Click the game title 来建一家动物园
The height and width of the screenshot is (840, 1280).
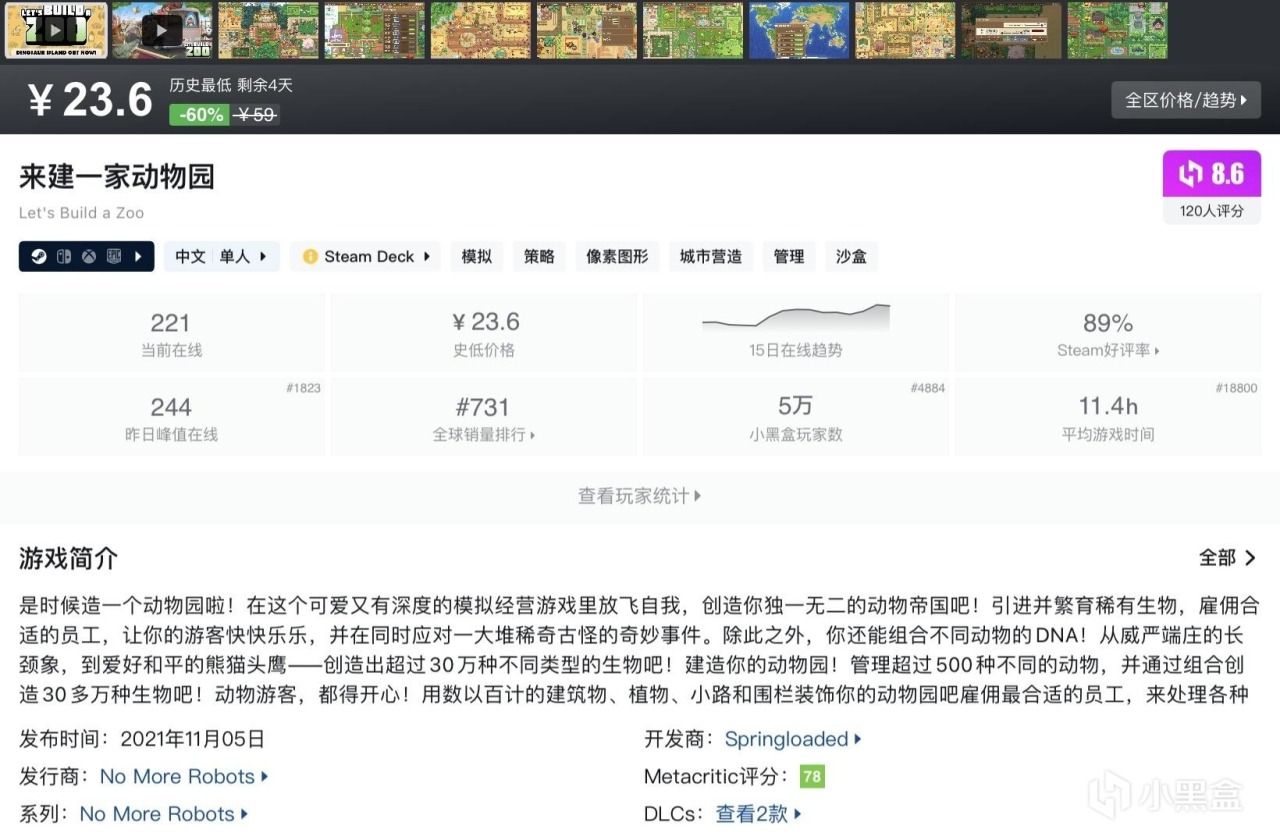117,177
